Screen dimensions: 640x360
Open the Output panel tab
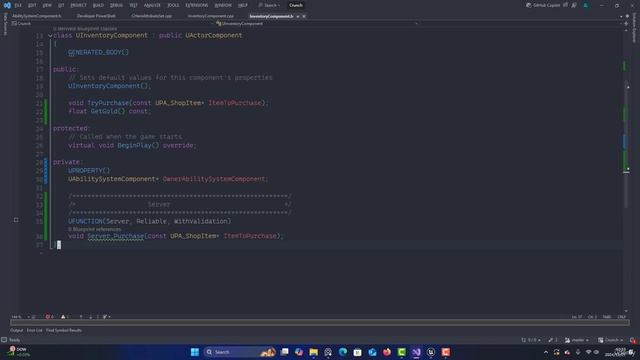pos(16,330)
